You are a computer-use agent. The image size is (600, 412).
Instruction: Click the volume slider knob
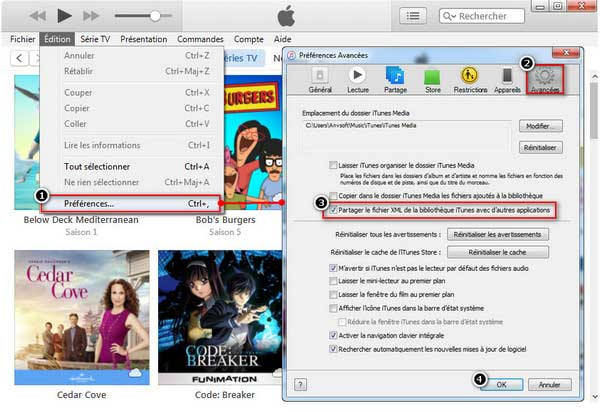coord(155,16)
